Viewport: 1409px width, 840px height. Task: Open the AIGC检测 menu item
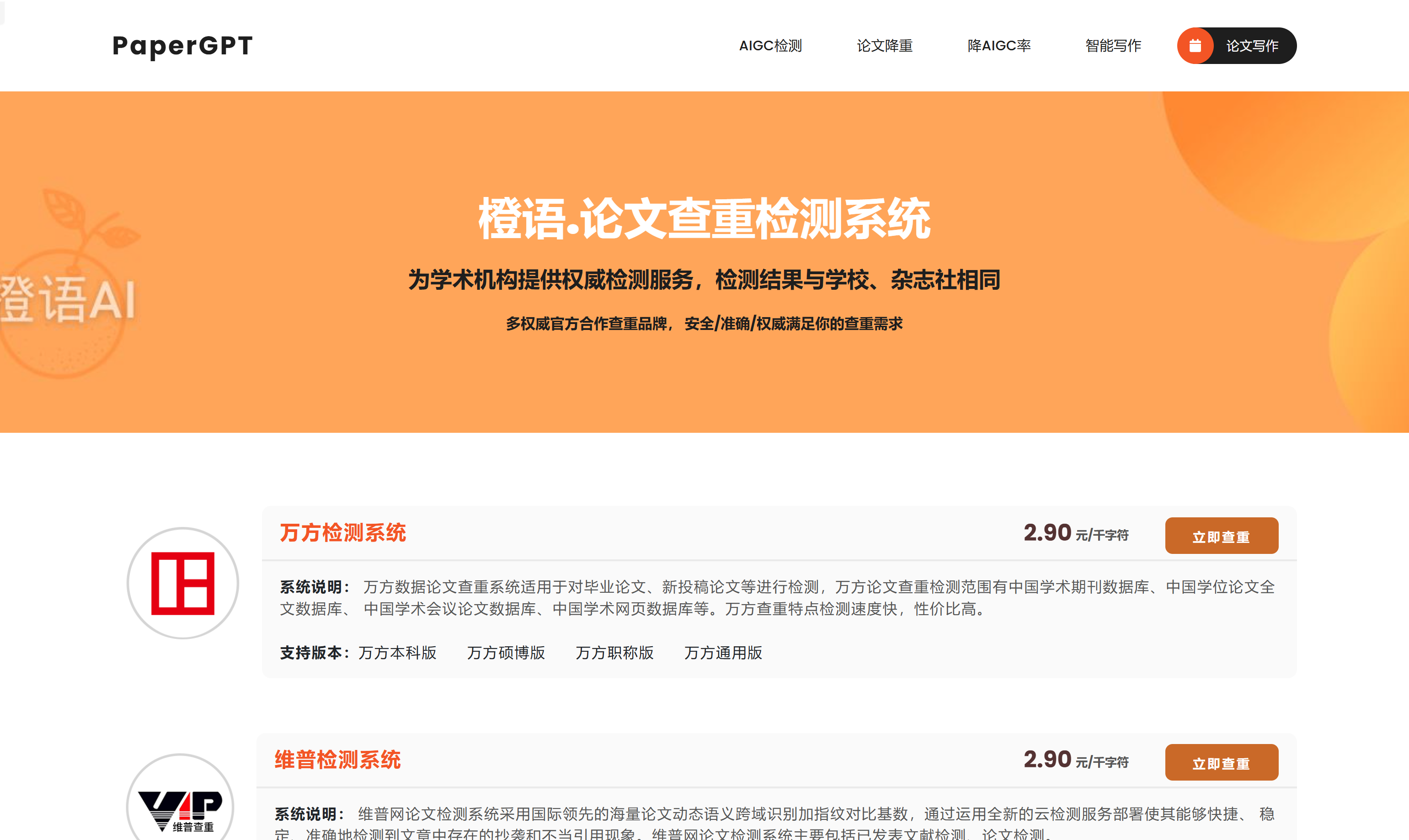click(x=770, y=46)
